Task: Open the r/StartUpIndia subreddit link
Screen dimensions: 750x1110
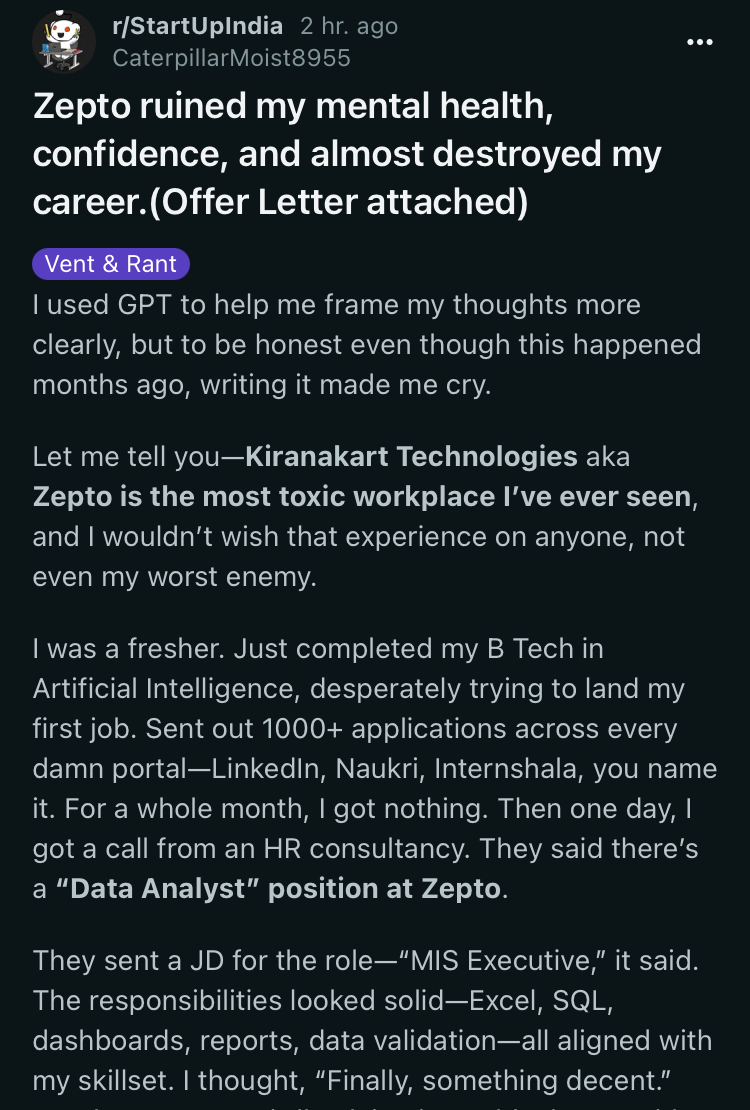Action: pyautogui.click(x=198, y=26)
